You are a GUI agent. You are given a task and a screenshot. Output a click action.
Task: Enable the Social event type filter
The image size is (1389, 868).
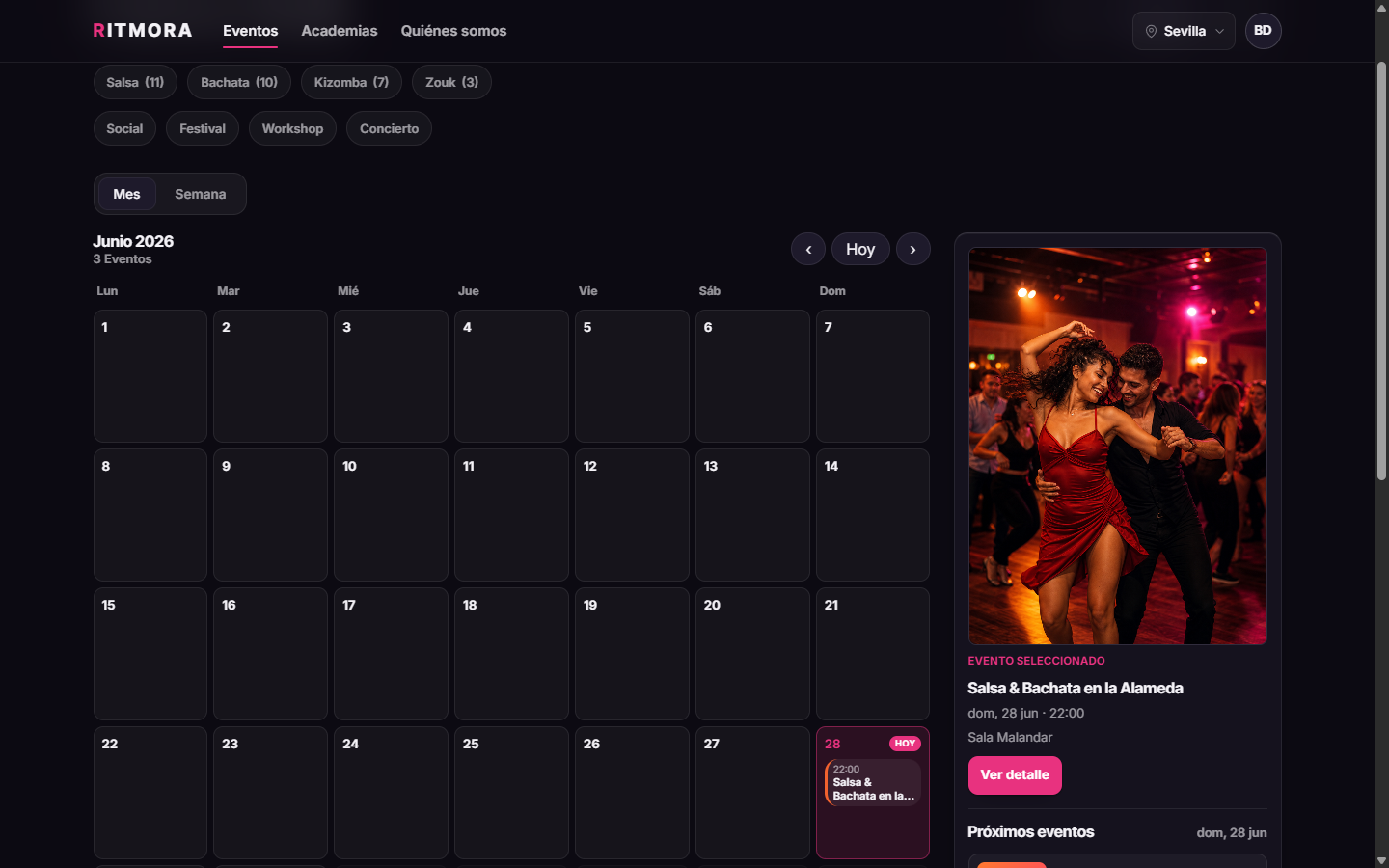pyautogui.click(x=124, y=128)
